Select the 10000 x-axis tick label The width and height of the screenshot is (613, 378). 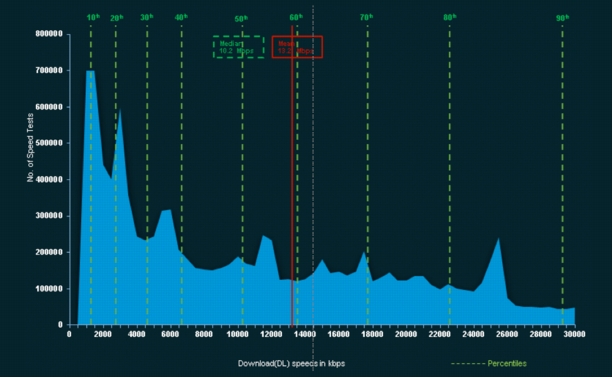pos(237,334)
